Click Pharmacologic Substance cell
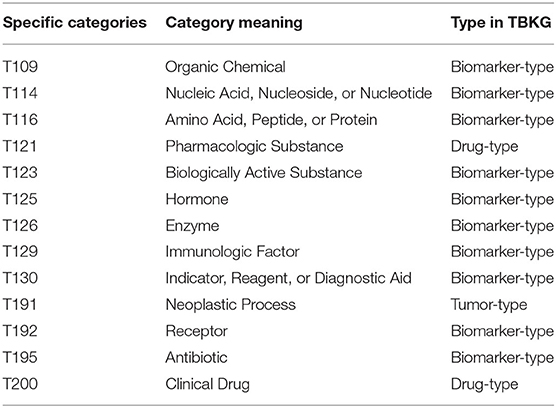This screenshot has width=556, height=408. pos(254,146)
